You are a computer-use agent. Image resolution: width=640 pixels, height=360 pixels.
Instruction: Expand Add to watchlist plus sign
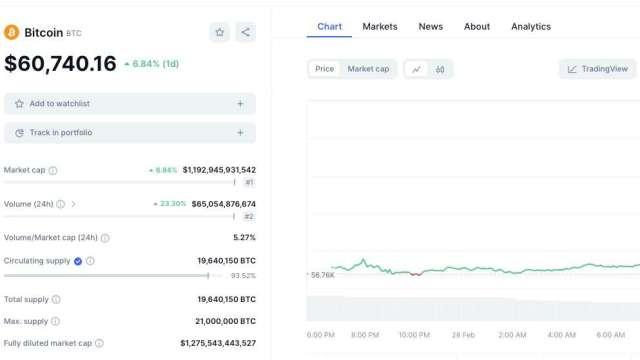pos(240,104)
